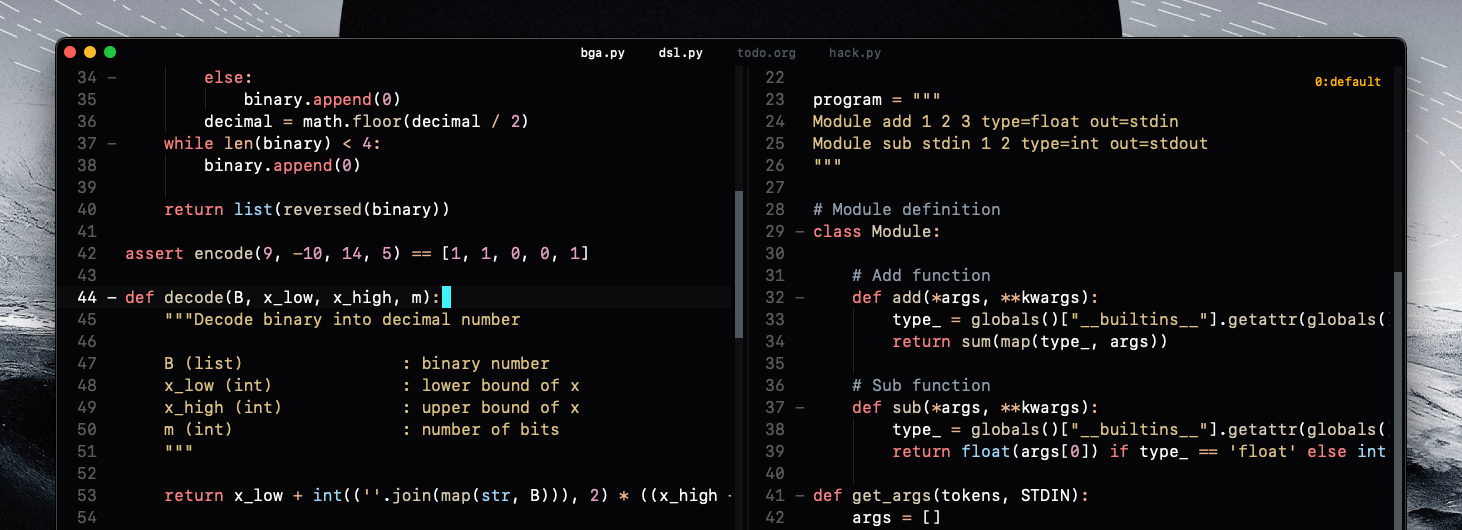Screen dimensions: 1462x530
Task: Switch to the hack.py tab
Action: tap(854, 53)
